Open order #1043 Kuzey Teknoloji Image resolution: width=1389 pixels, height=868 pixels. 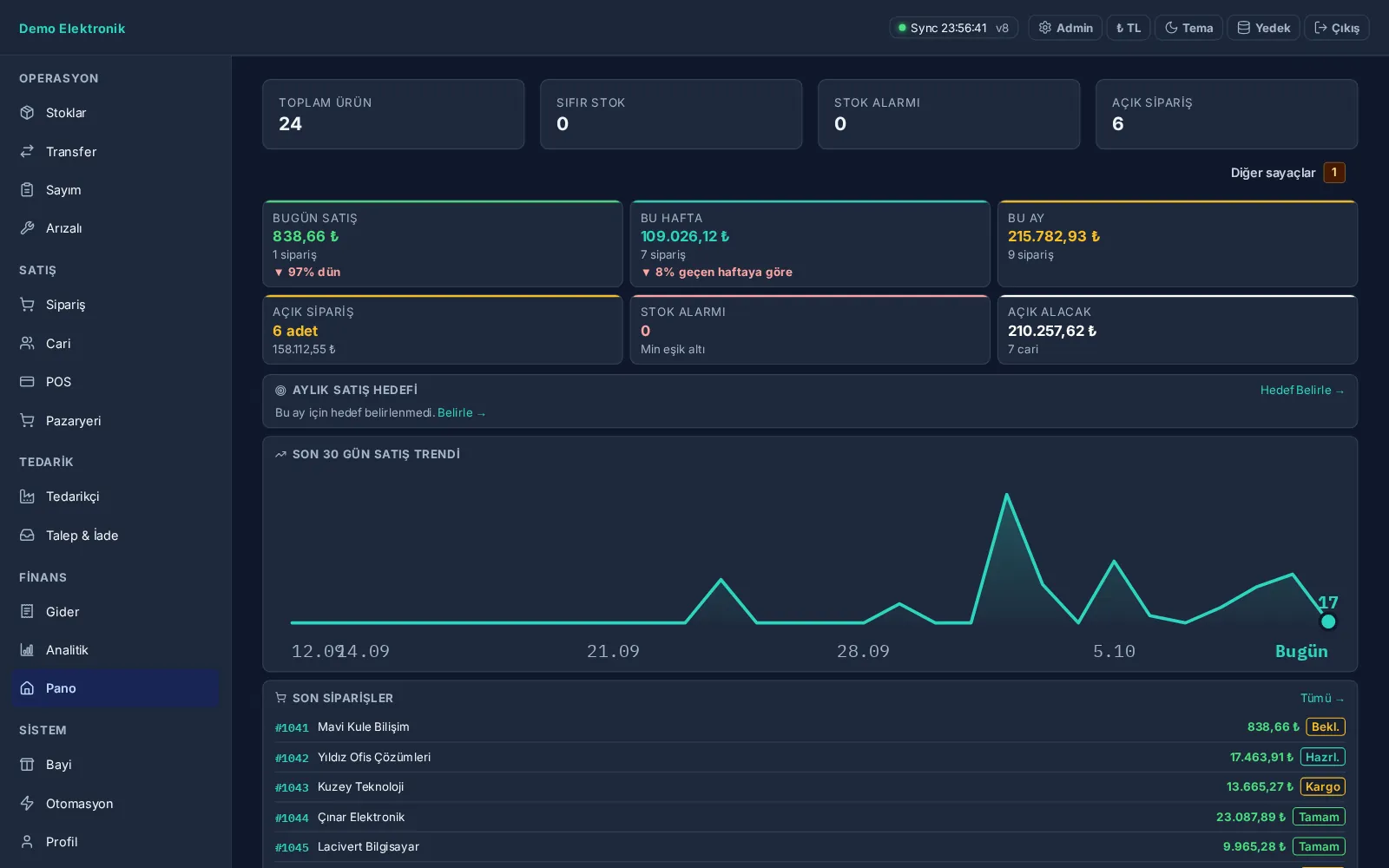(810, 787)
